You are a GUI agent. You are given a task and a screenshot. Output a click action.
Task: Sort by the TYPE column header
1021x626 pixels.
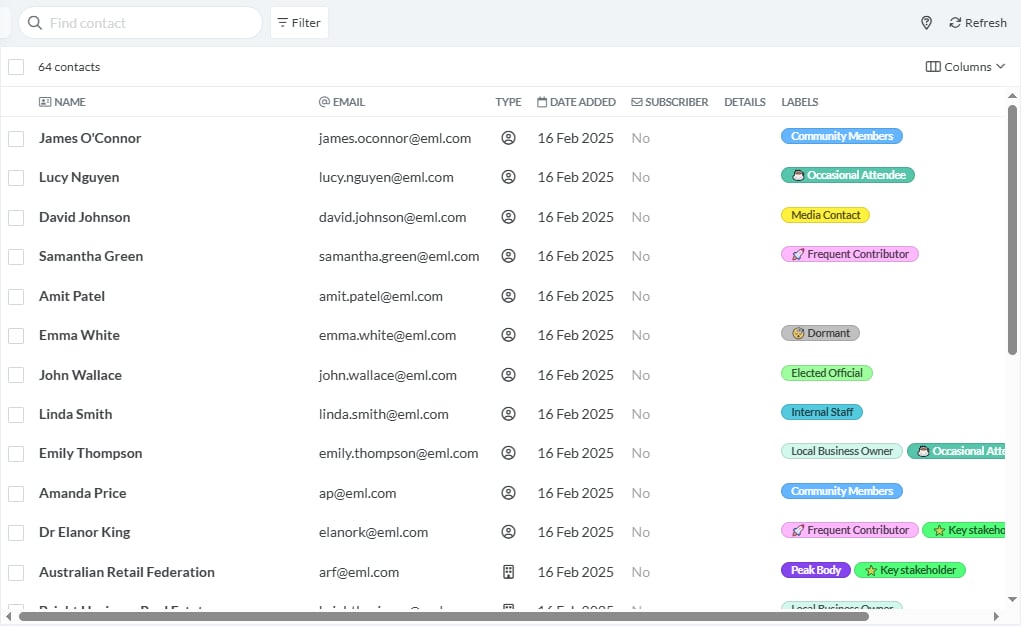point(509,102)
